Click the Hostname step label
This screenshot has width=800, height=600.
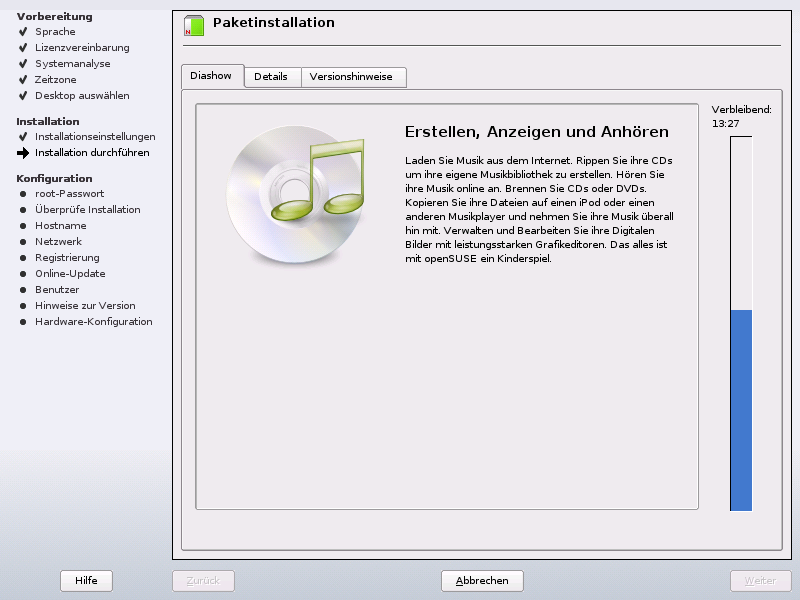coord(61,226)
